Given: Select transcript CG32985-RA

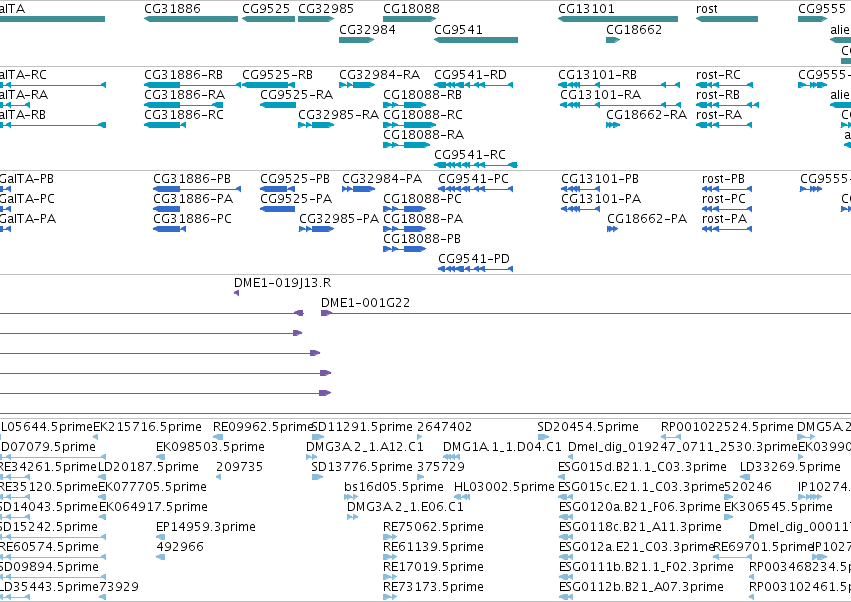Looking at the screenshot, I should coord(316,125).
